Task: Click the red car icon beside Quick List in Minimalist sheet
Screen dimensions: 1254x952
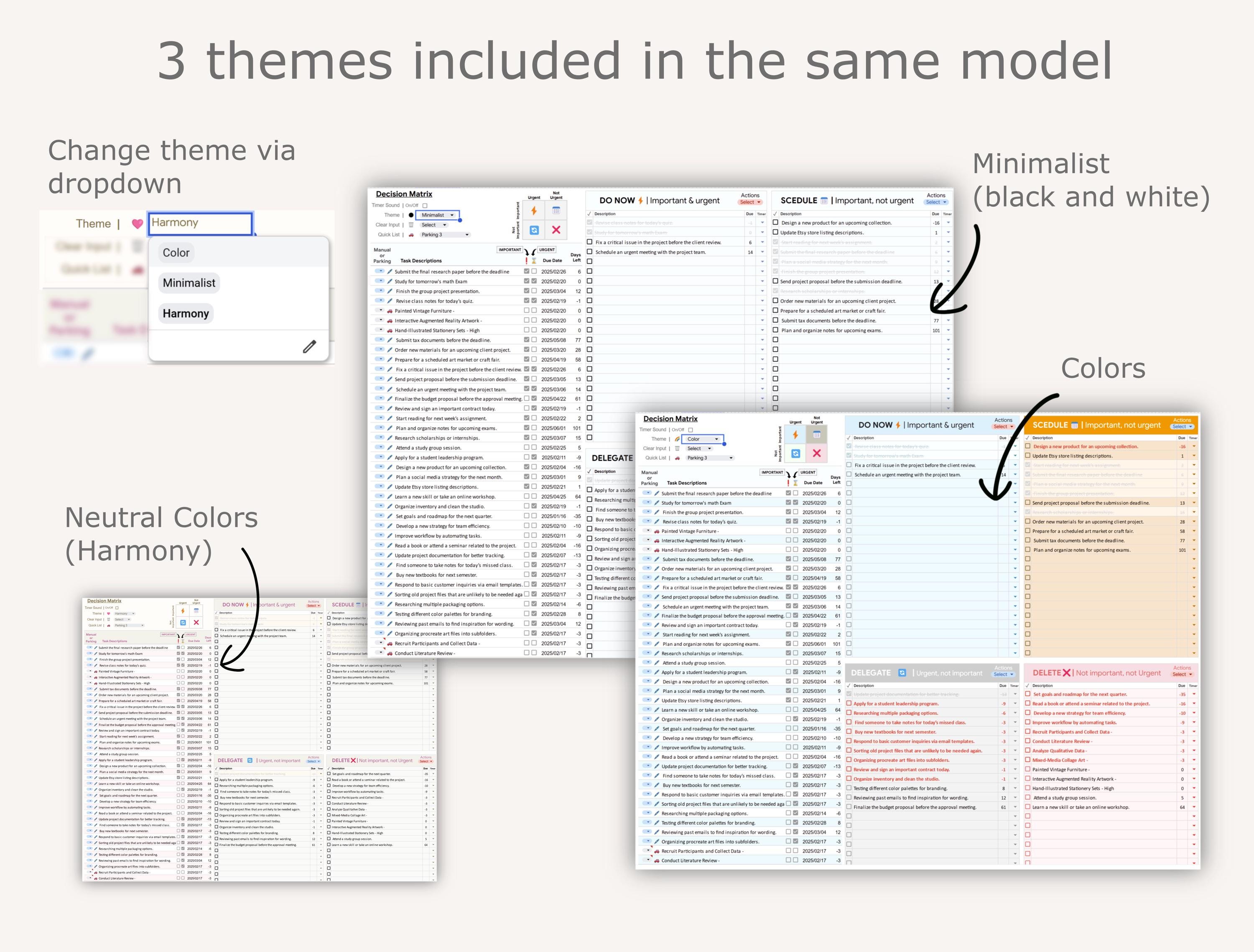Action: point(411,234)
